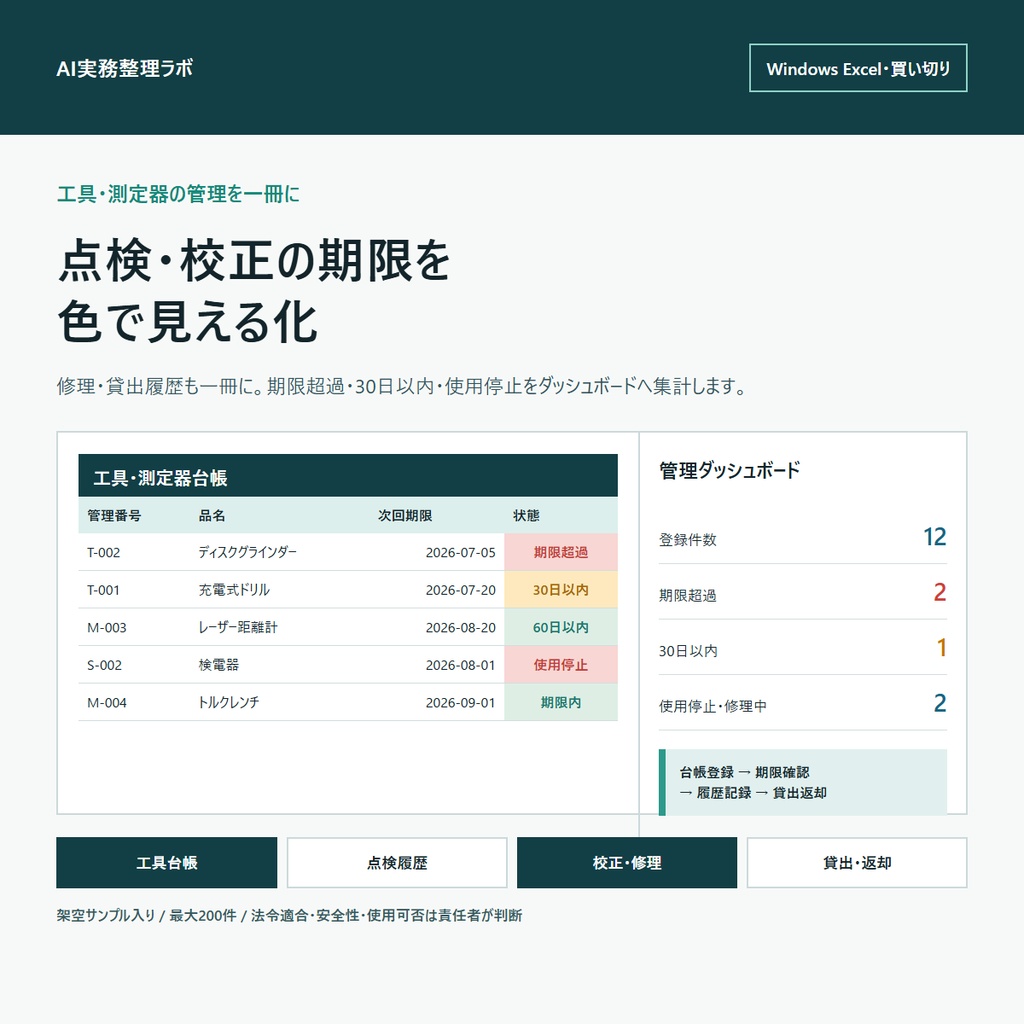Screen dimensions: 1024x1024
Task: Click the 使用停止・修理中 dashboard label
Action: coord(712,706)
